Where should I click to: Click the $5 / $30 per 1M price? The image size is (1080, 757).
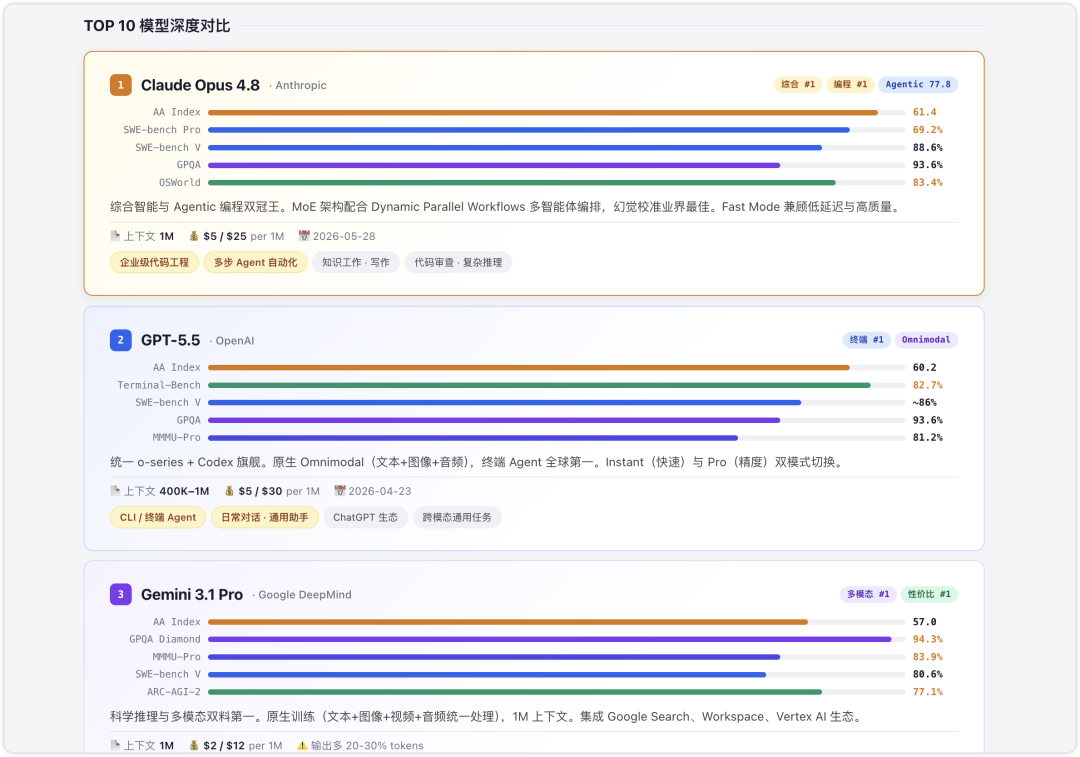click(279, 491)
